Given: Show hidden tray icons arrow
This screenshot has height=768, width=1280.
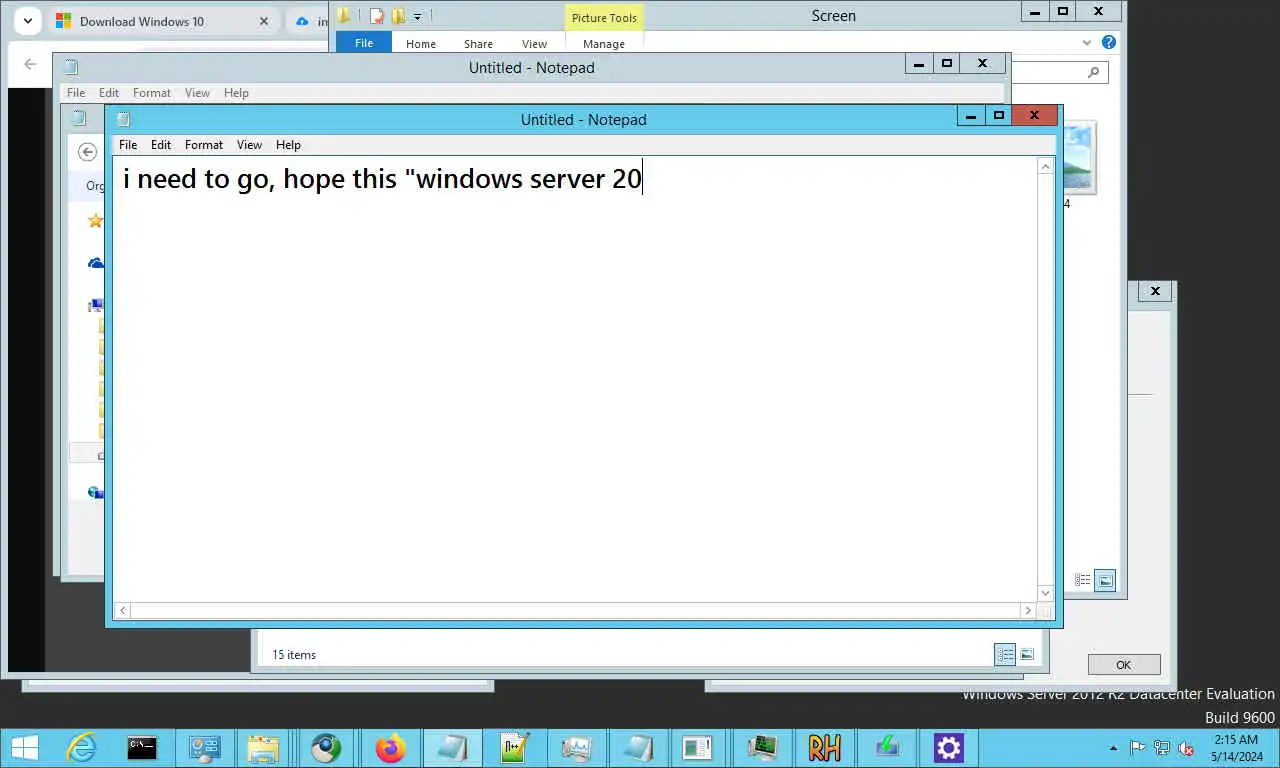Looking at the screenshot, I should [x=1114, y=748].
